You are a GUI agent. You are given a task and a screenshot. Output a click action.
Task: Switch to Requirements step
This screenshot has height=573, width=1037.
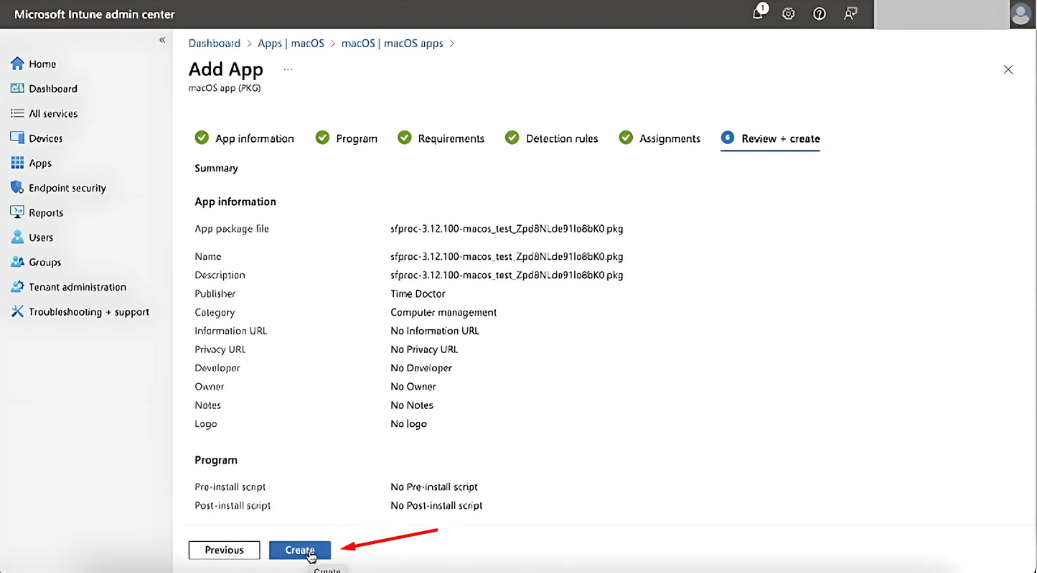[441, 138]
